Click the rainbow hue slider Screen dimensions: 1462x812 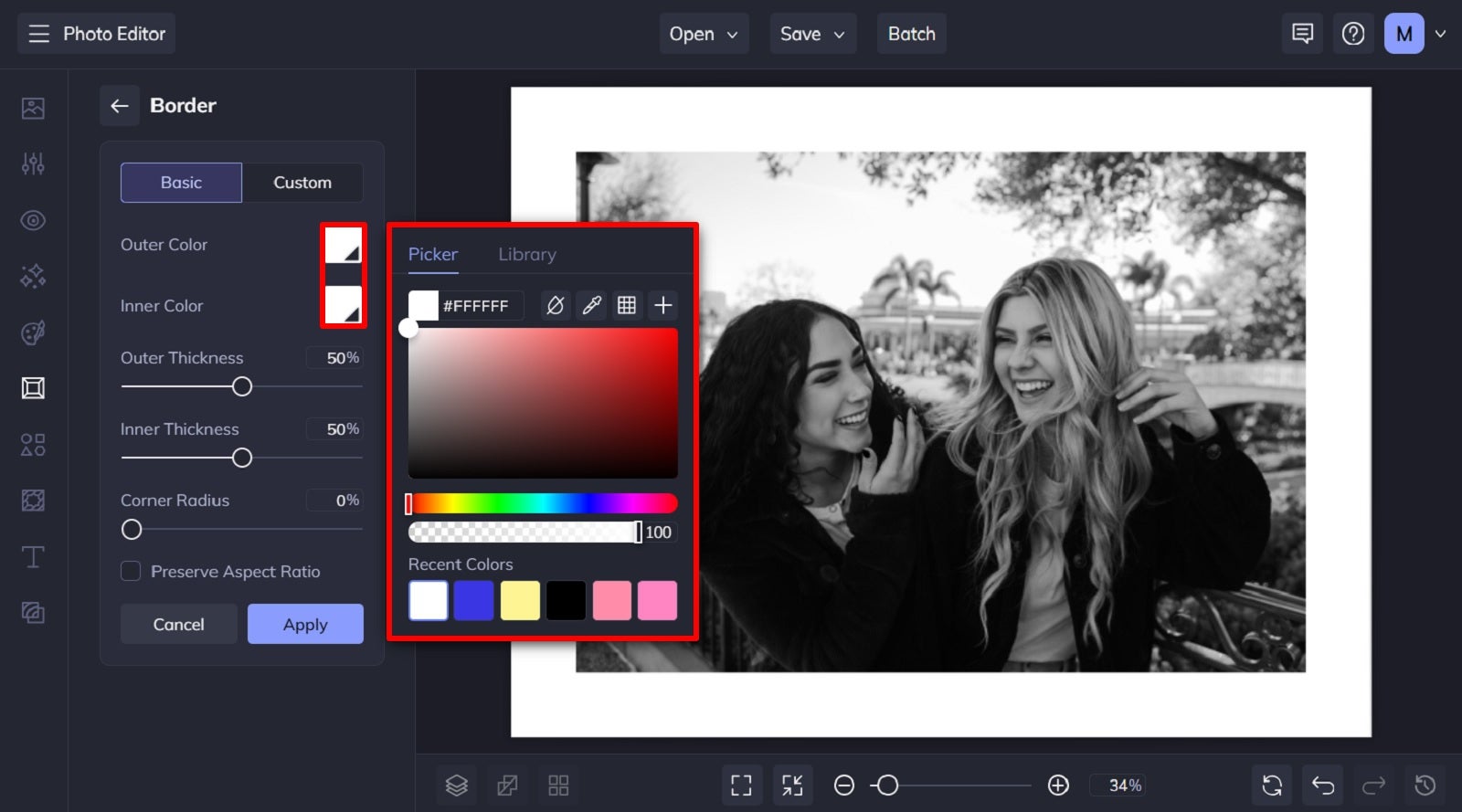click(543, 503)
